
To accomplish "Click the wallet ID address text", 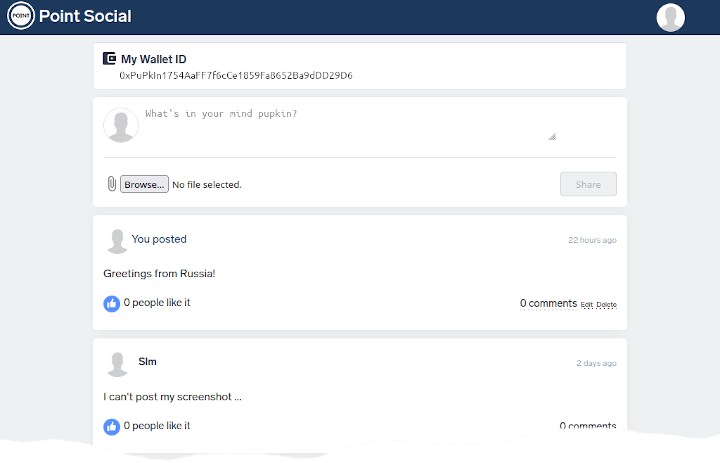I will click(x=236, y=75).
